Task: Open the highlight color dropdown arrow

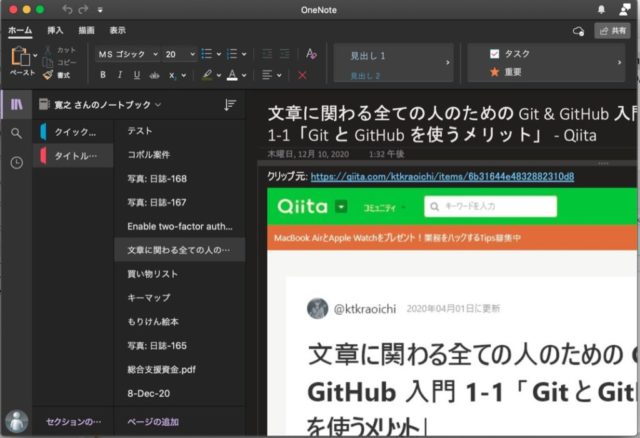Action: coord(219,76)
